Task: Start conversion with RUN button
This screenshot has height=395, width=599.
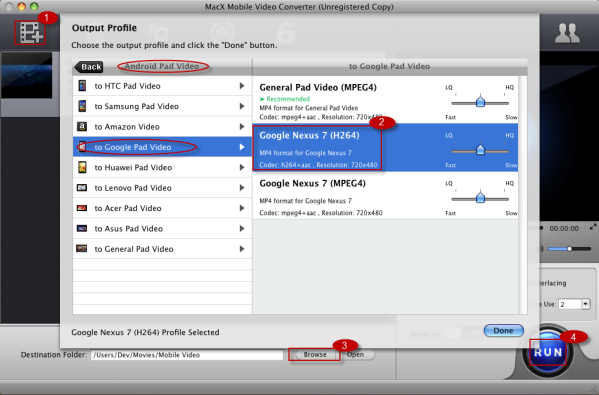Action: pos(548,352)
